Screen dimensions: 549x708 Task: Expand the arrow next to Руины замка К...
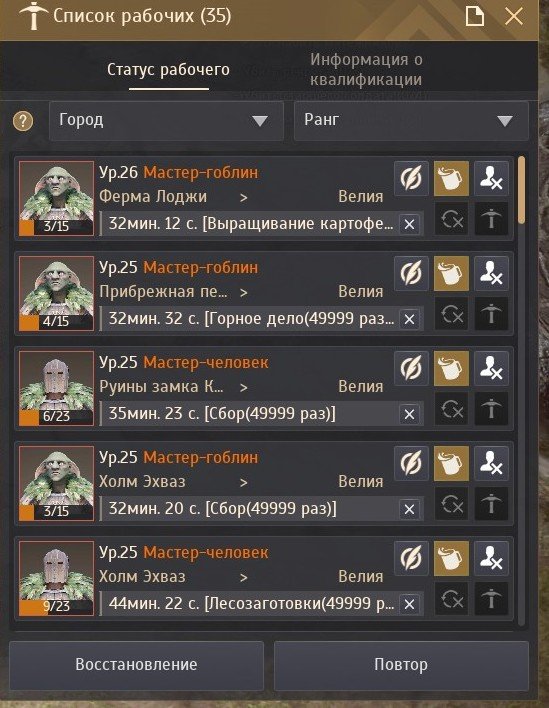244,387
